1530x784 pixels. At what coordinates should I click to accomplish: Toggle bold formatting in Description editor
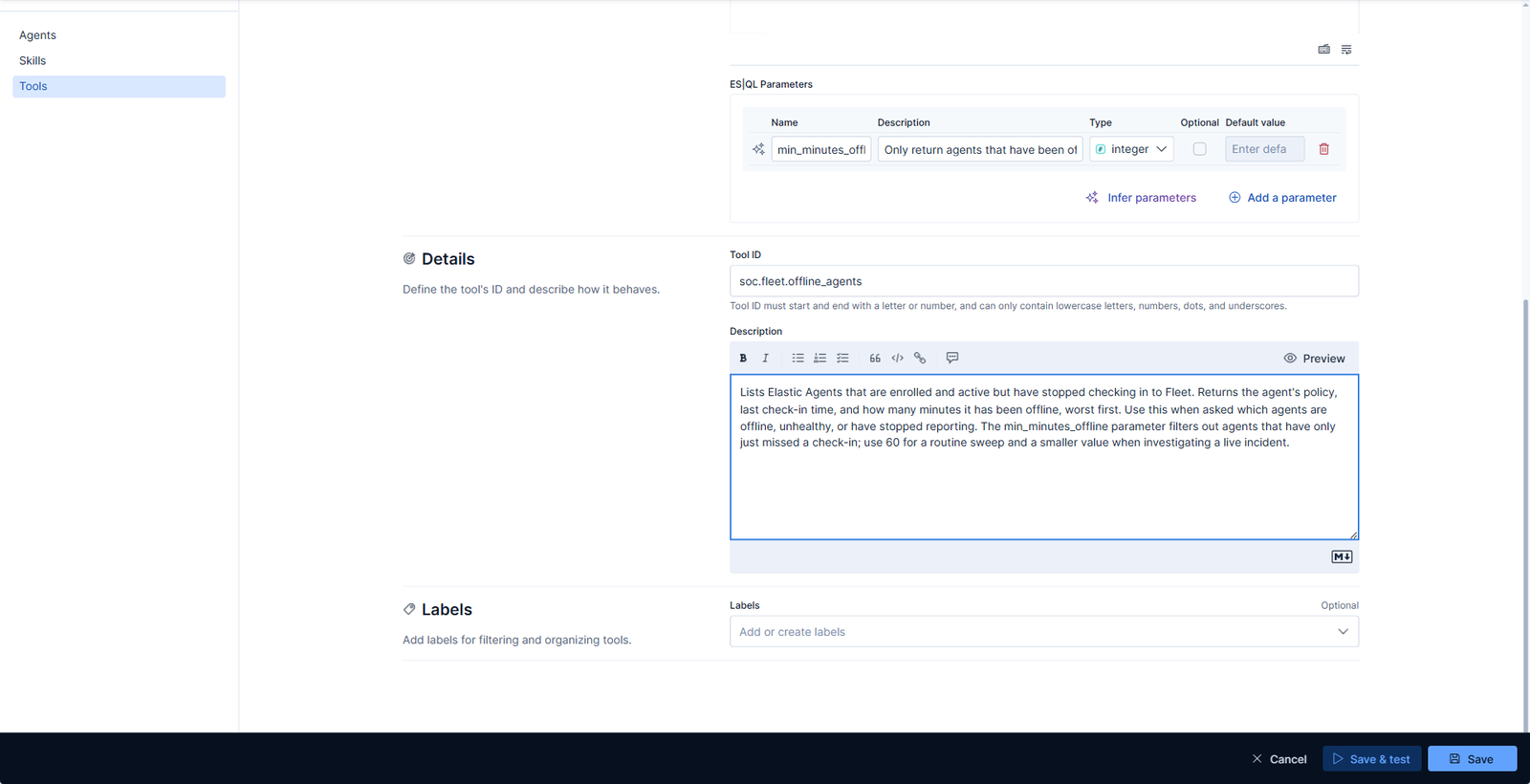coord(743,359)
